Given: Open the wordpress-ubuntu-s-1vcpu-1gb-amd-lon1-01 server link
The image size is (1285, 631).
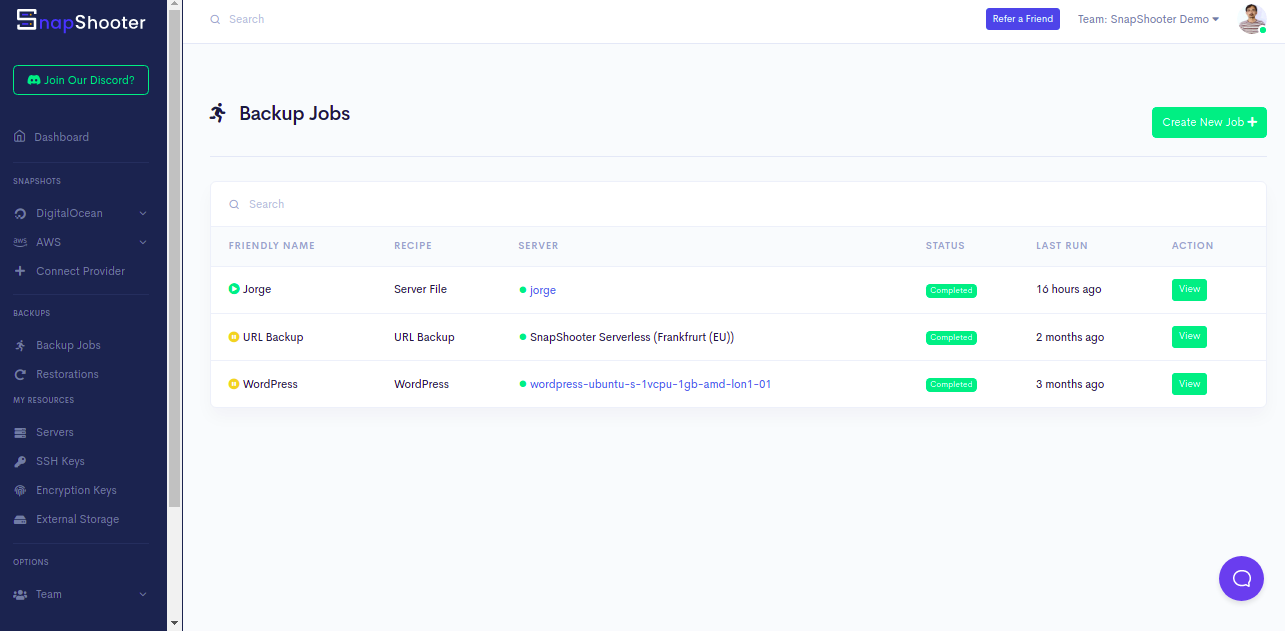Looking at the screenshot, I should [x=650, y=384].
